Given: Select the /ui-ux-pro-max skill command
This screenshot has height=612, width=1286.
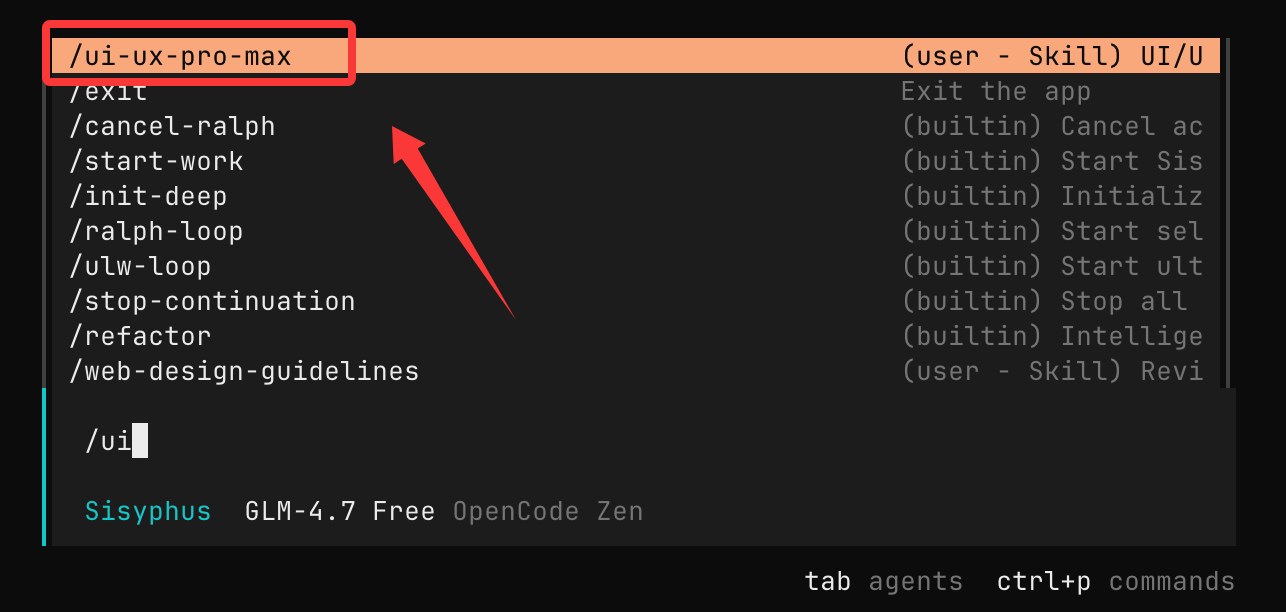Looking at the screenshot, I should click(180, 56).
